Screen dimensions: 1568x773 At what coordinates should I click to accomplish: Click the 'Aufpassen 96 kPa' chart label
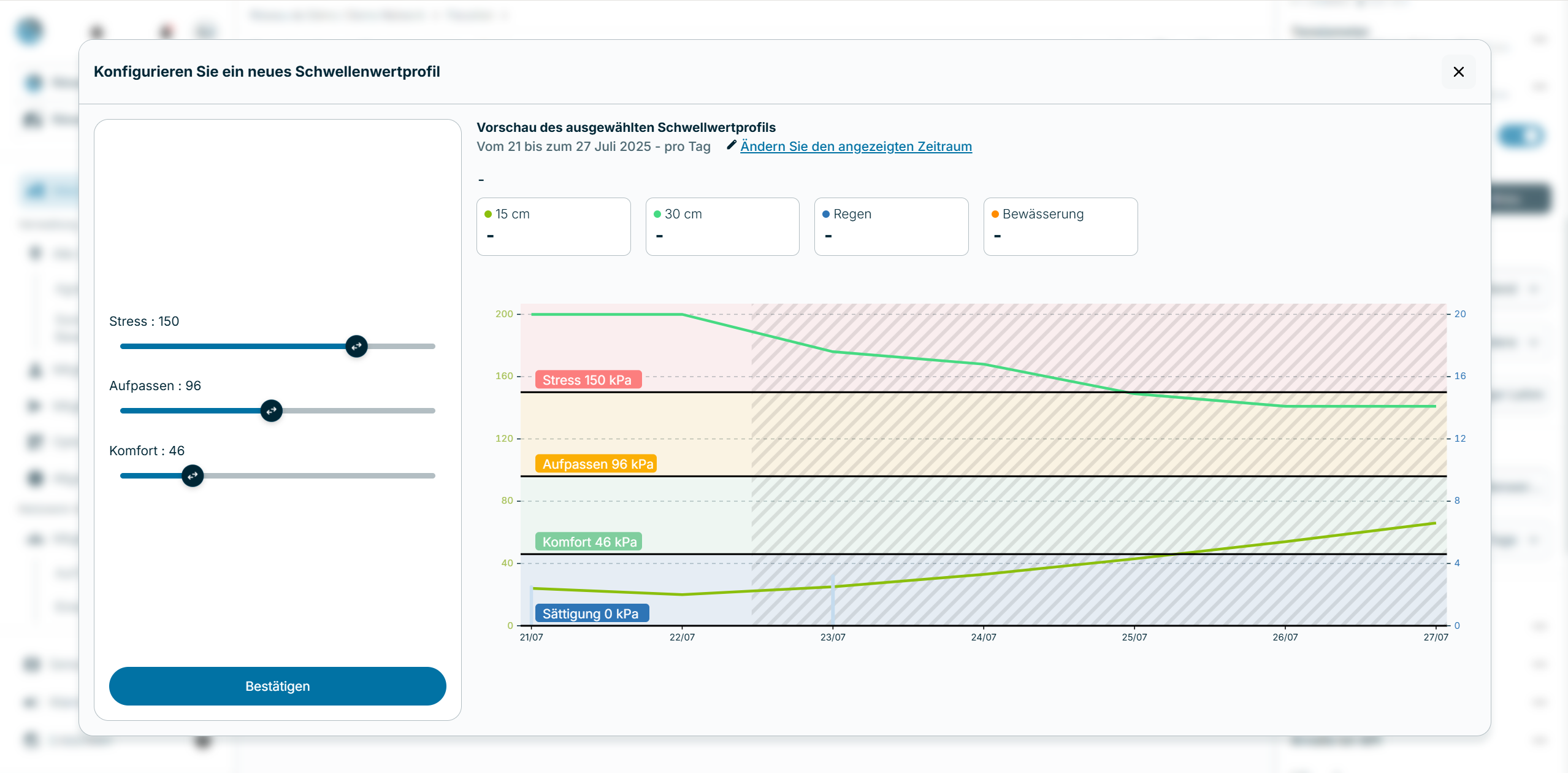coord(595,464)
